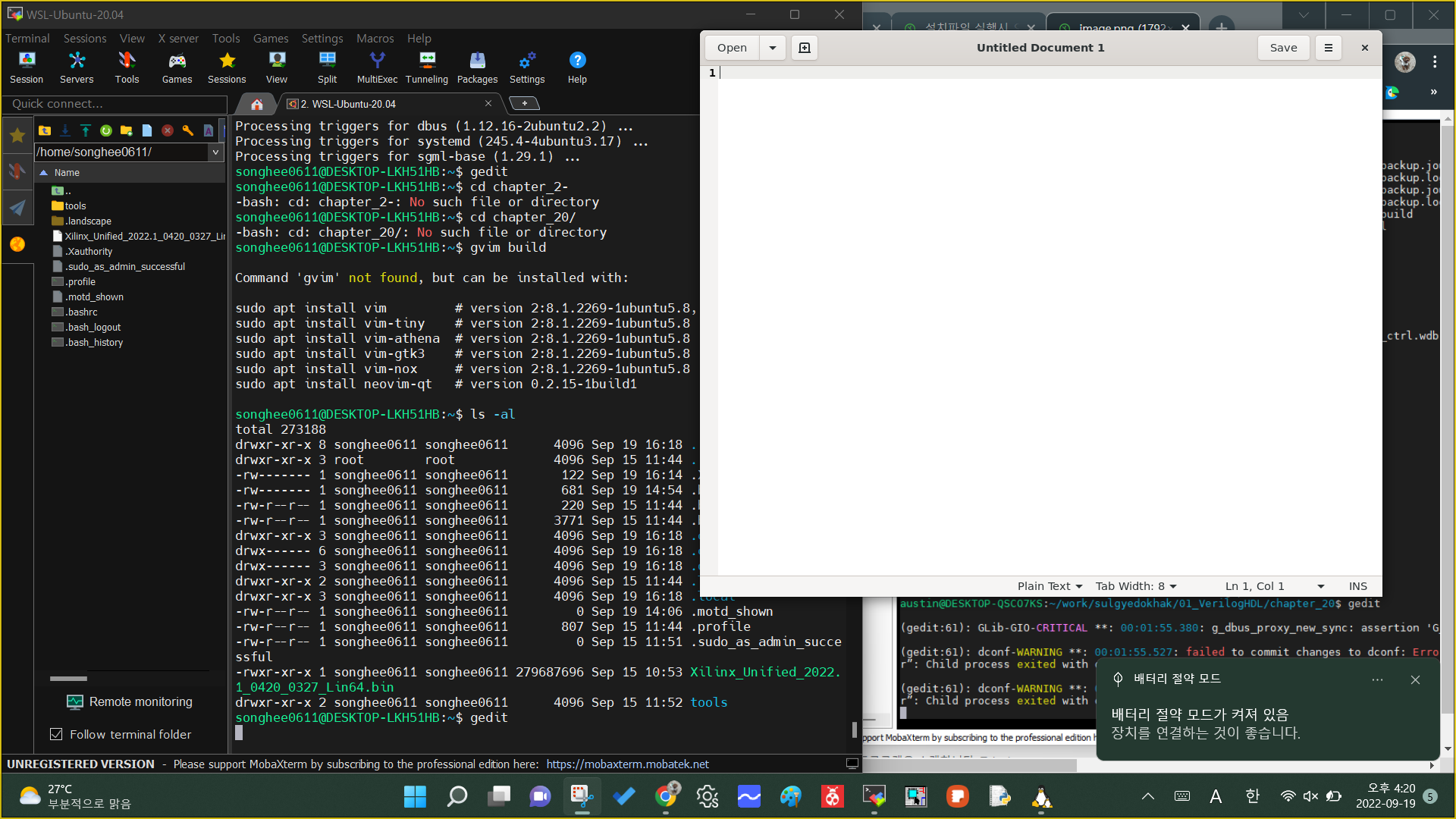
Task: Open the Help toolbar icon
Action: coord(577,67)
